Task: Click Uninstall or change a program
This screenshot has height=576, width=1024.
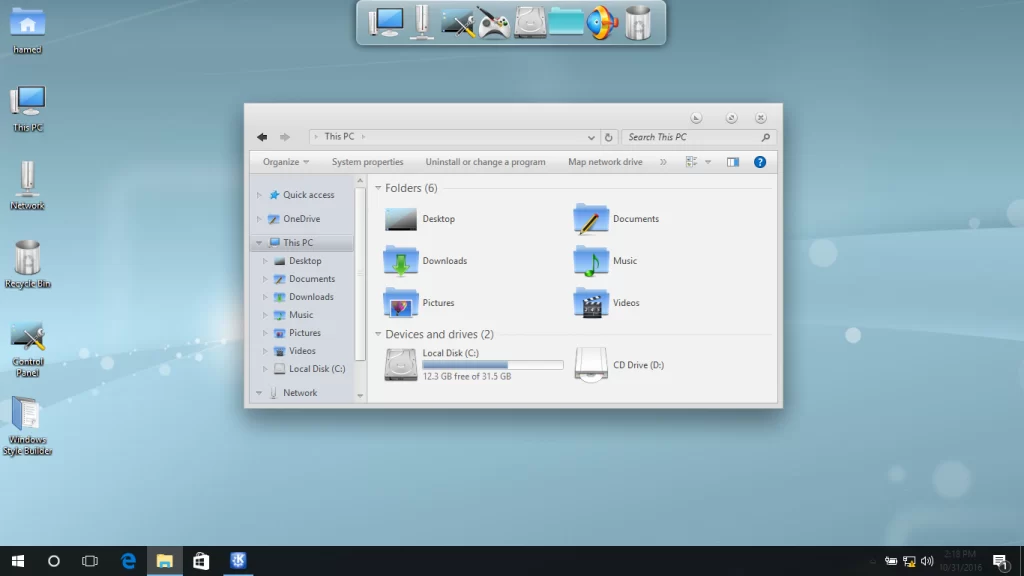Action: (x=485, y=162)
